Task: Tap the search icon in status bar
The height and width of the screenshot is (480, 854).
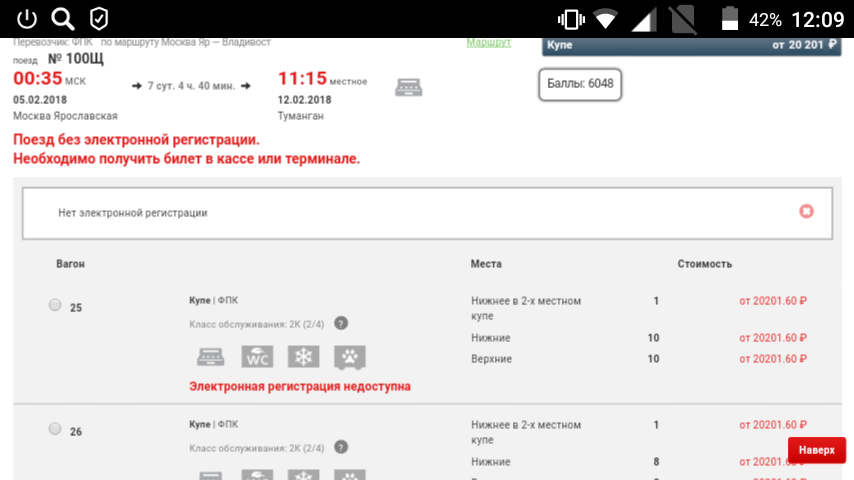Action: 63,19
